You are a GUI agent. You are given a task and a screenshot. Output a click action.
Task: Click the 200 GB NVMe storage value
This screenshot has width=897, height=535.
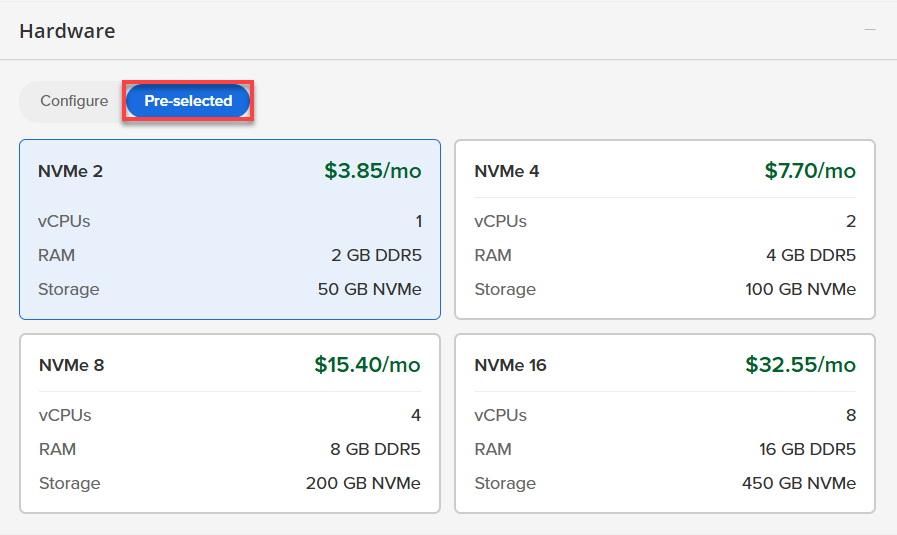pyautogui.click(x=363, y=483)
